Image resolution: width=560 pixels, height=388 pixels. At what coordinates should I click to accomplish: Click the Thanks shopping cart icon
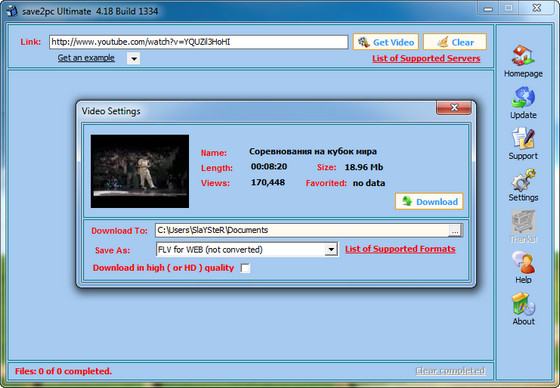523,222
